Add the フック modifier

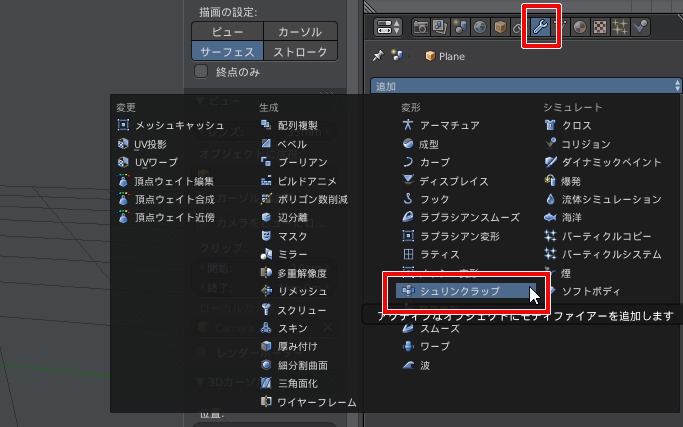coord(426,199)
